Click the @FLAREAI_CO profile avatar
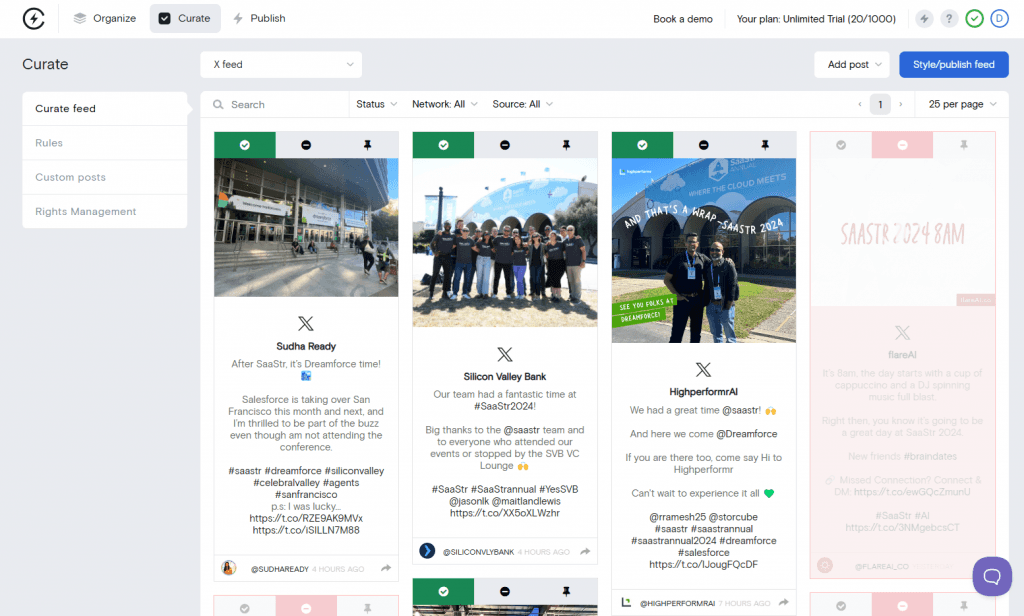Screen dimensions: 1024x616 coord(825,565)
